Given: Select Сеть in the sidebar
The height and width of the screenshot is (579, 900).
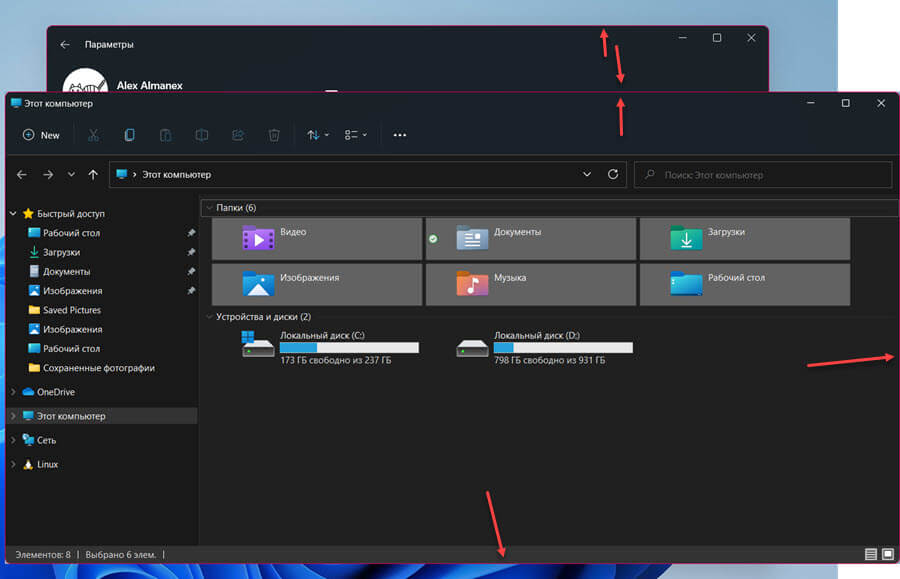Looking at the screenshot, I should tap(46, 440).
